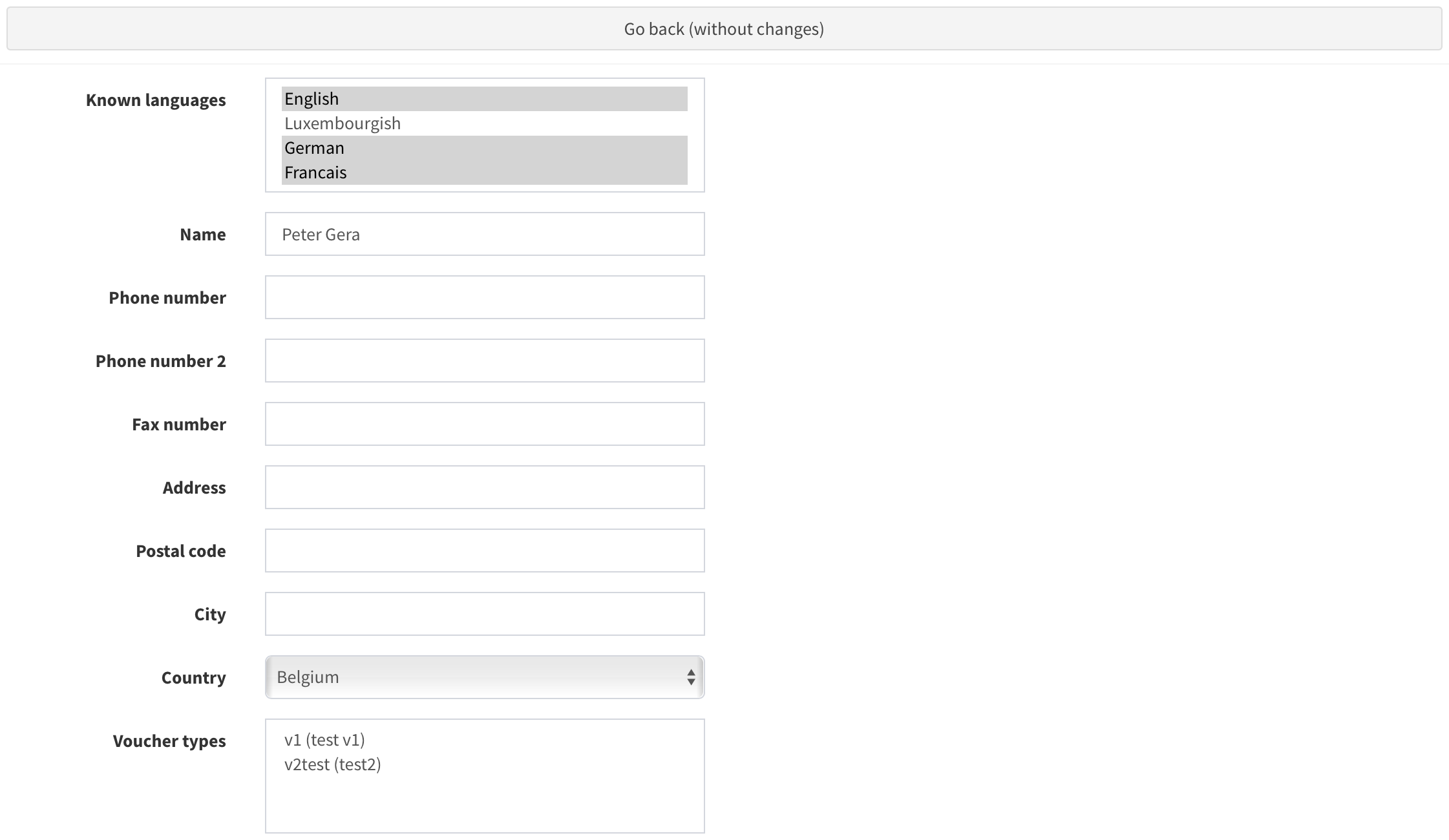Click the Address text box
The width and height of the screenshot is (1449, 840).
(x=484, y=487)
